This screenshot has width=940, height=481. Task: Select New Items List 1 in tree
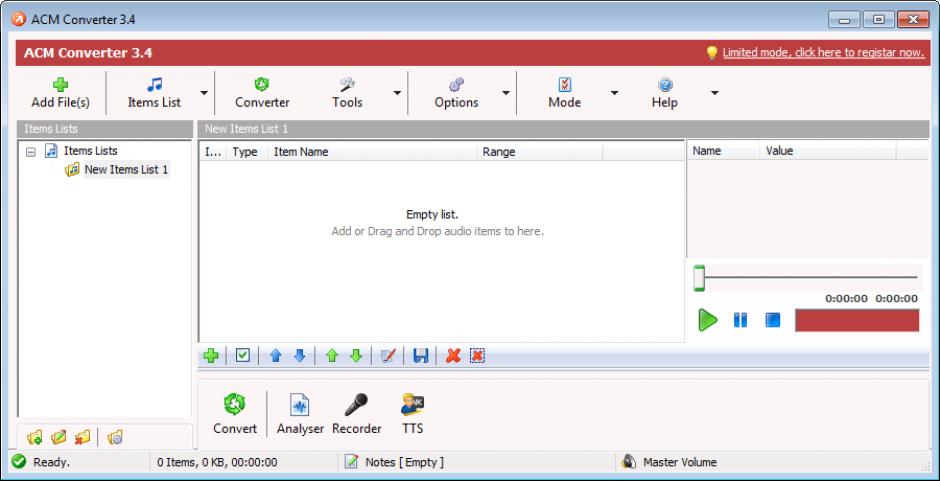click(x=126, y=170)
